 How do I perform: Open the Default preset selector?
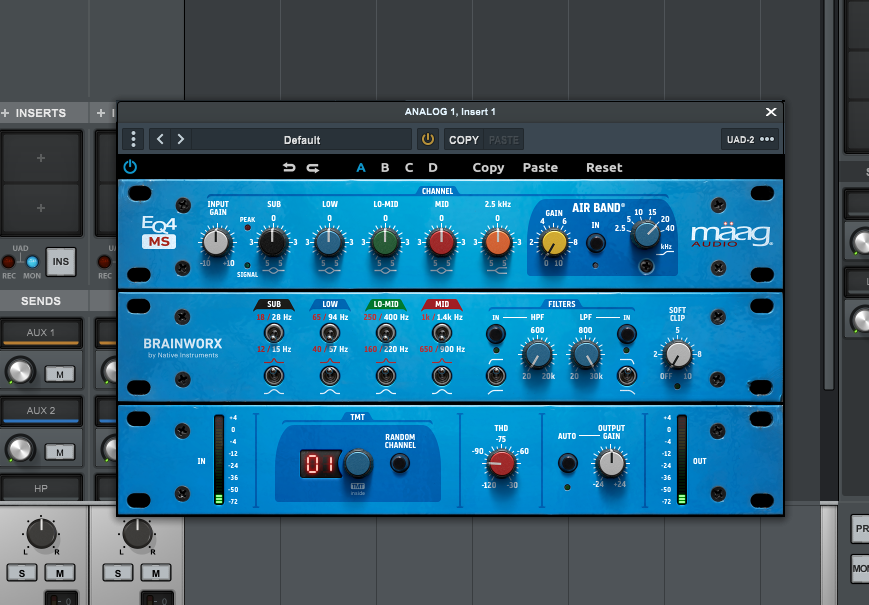point(300,139)
